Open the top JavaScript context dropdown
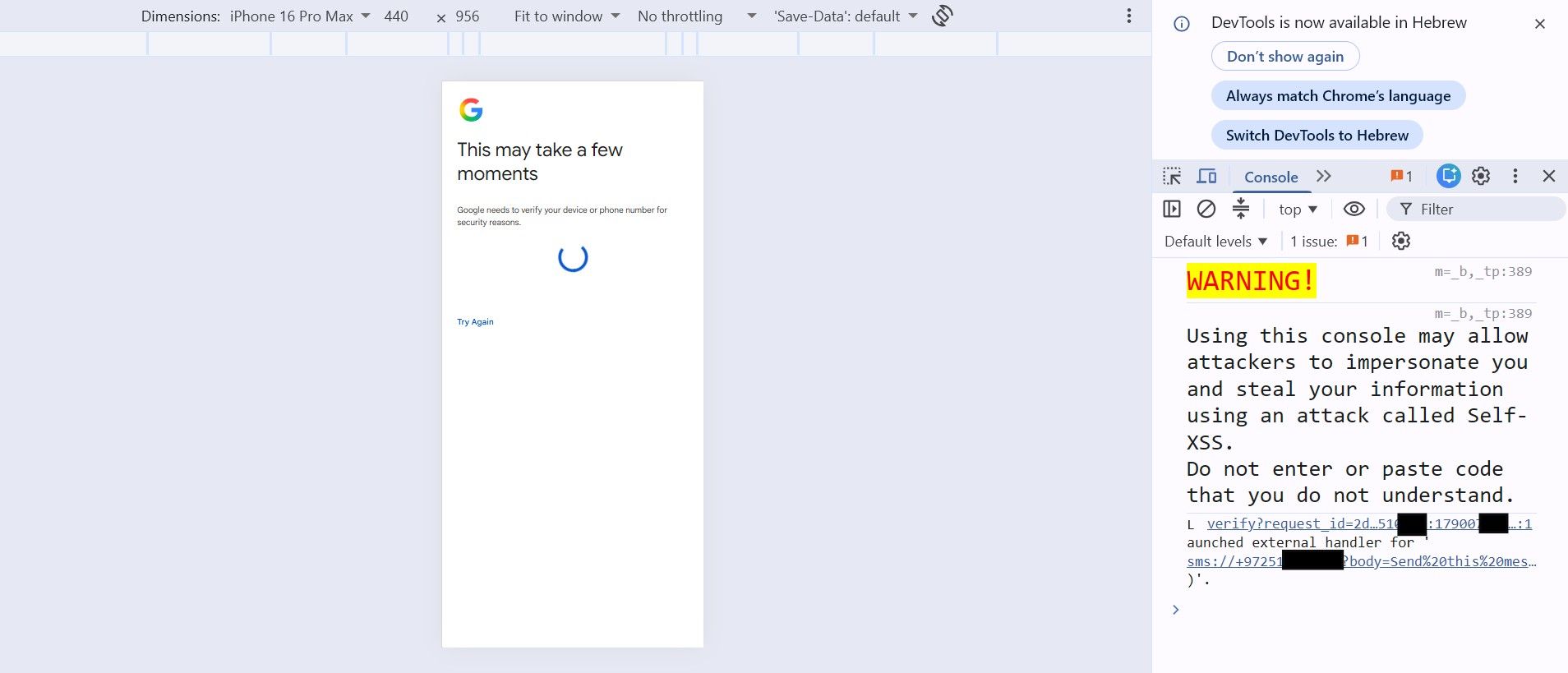1568x673 pixels. pos(1298,210)
